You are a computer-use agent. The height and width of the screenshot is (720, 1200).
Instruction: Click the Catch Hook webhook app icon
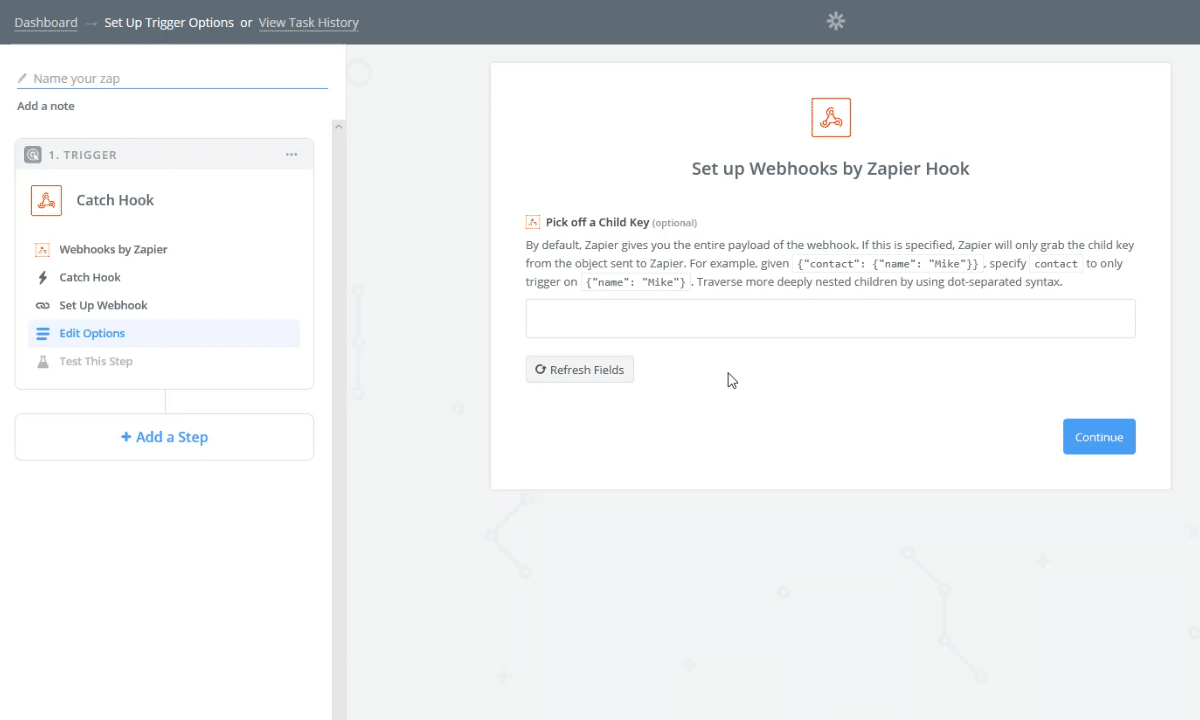pyautogui.click(x=46, y=200)
